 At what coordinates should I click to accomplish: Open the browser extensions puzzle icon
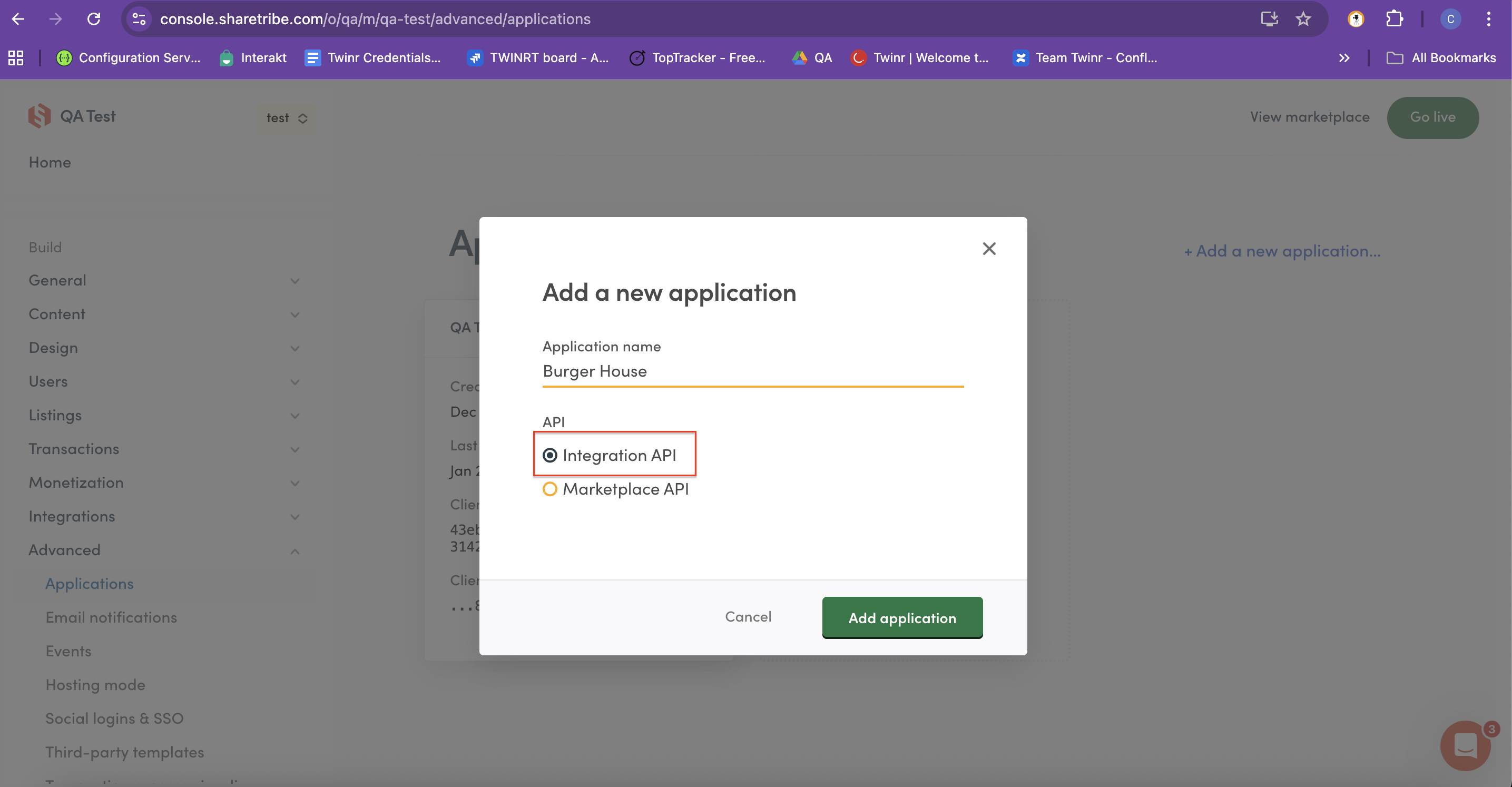(x=1394, y=19)
